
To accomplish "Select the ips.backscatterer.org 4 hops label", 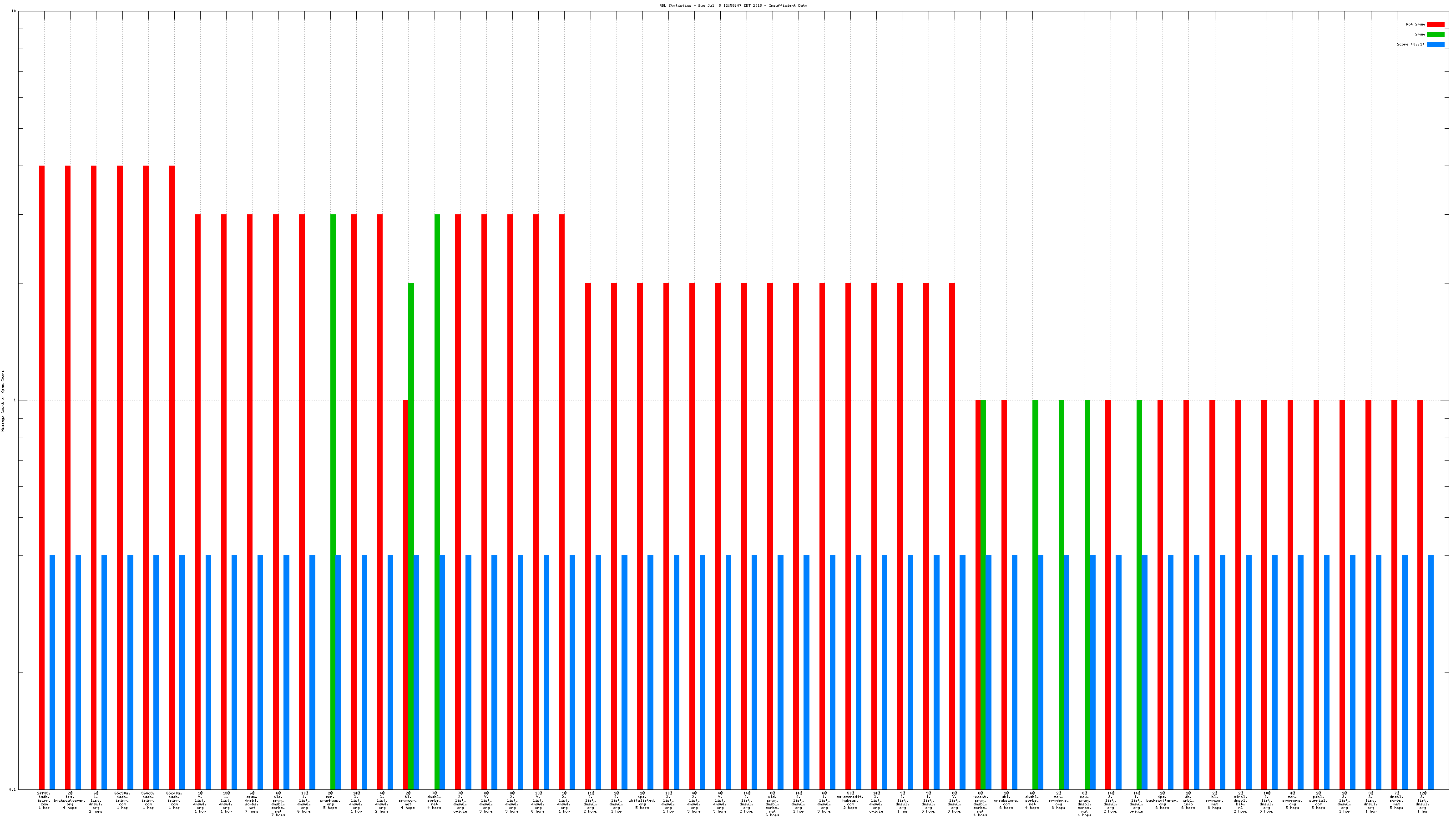I will [x=70, y=800].
